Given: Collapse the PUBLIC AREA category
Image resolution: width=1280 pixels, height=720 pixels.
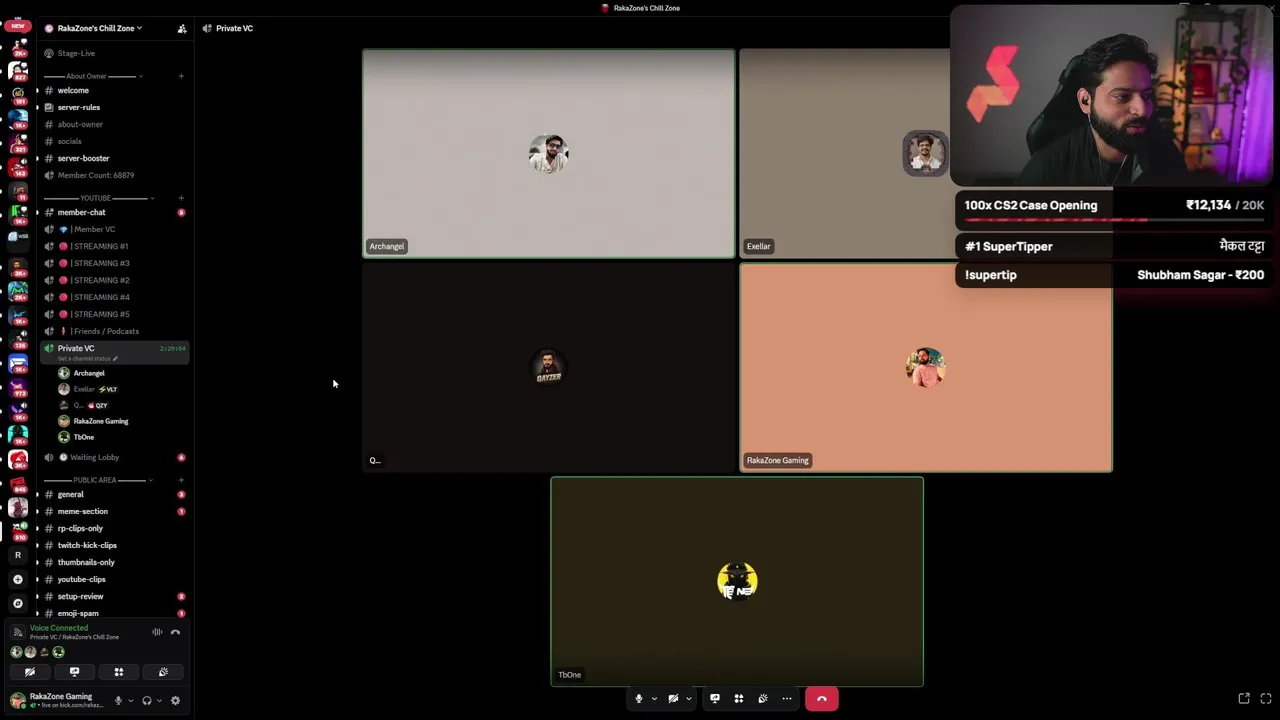Looking at the screenshot, I should [97, 480].
